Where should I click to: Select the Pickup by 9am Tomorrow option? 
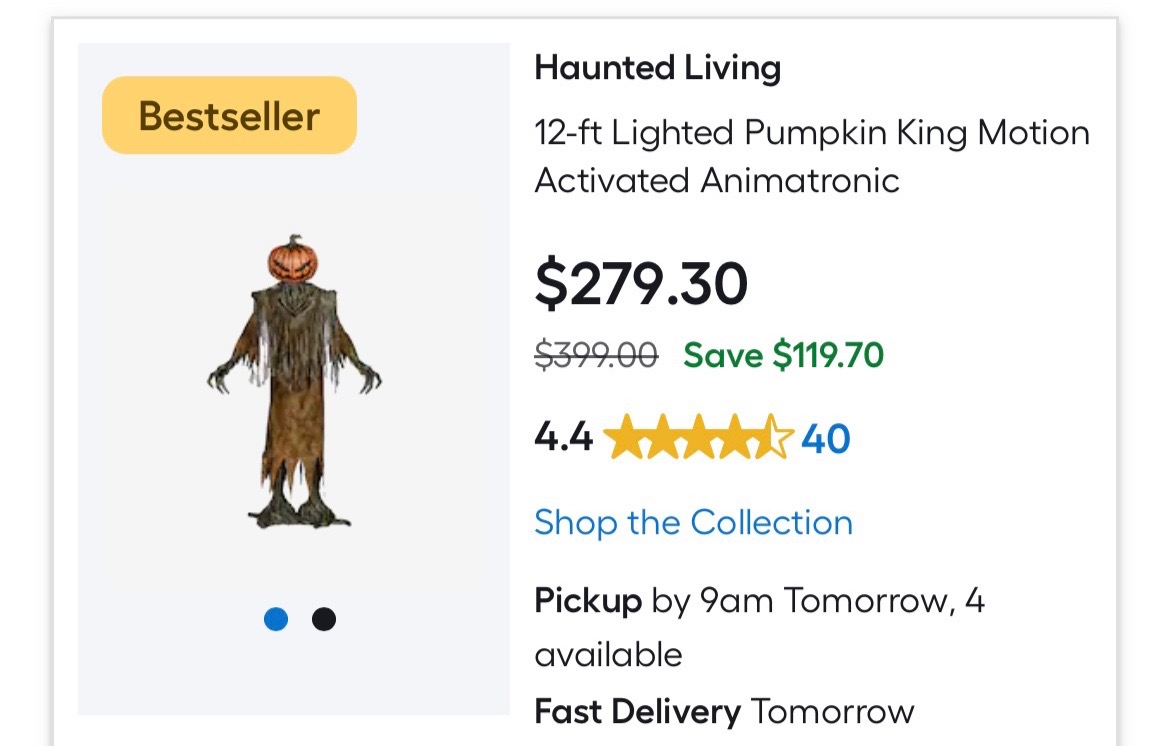pyautogui.click(x=760, y=627)
